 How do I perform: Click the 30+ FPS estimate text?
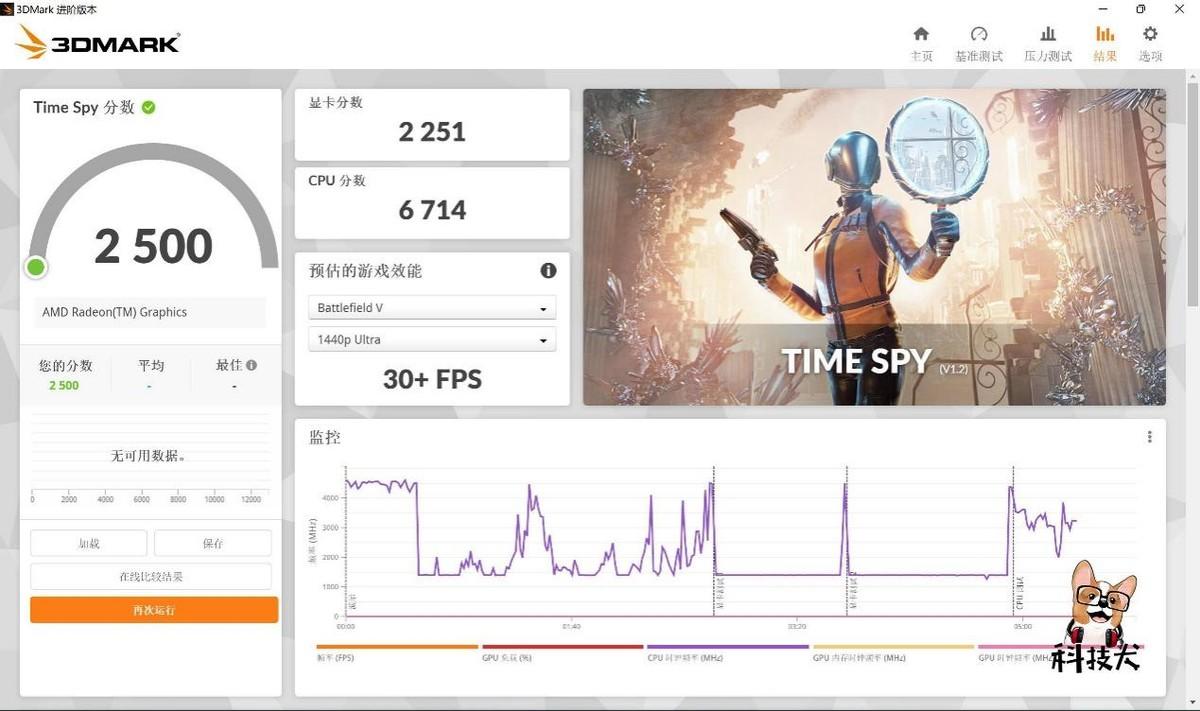432,380
